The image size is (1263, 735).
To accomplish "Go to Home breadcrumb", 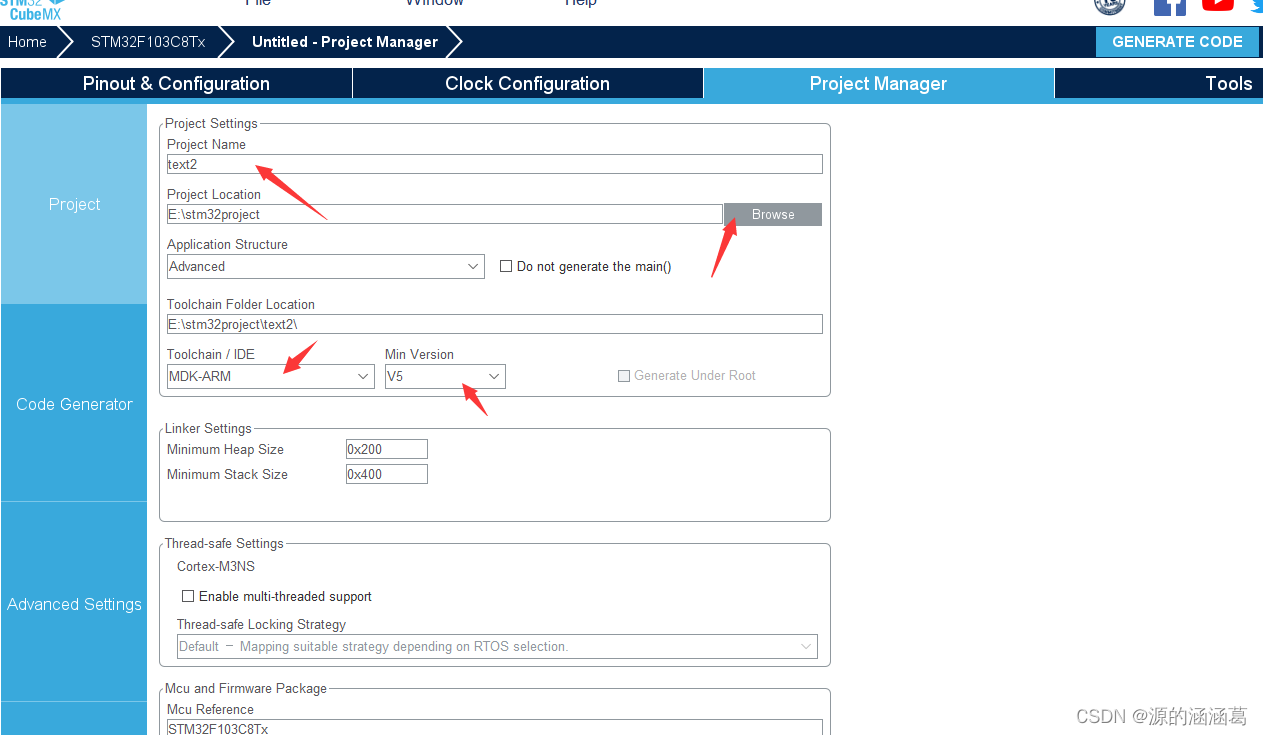I will 28,42.
